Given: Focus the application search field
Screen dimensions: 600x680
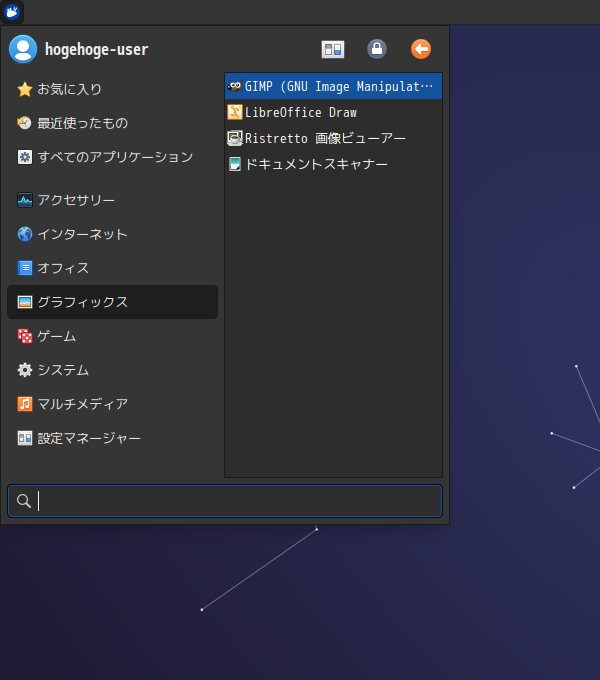Looking at the screenshot, I should pos(225,501).
